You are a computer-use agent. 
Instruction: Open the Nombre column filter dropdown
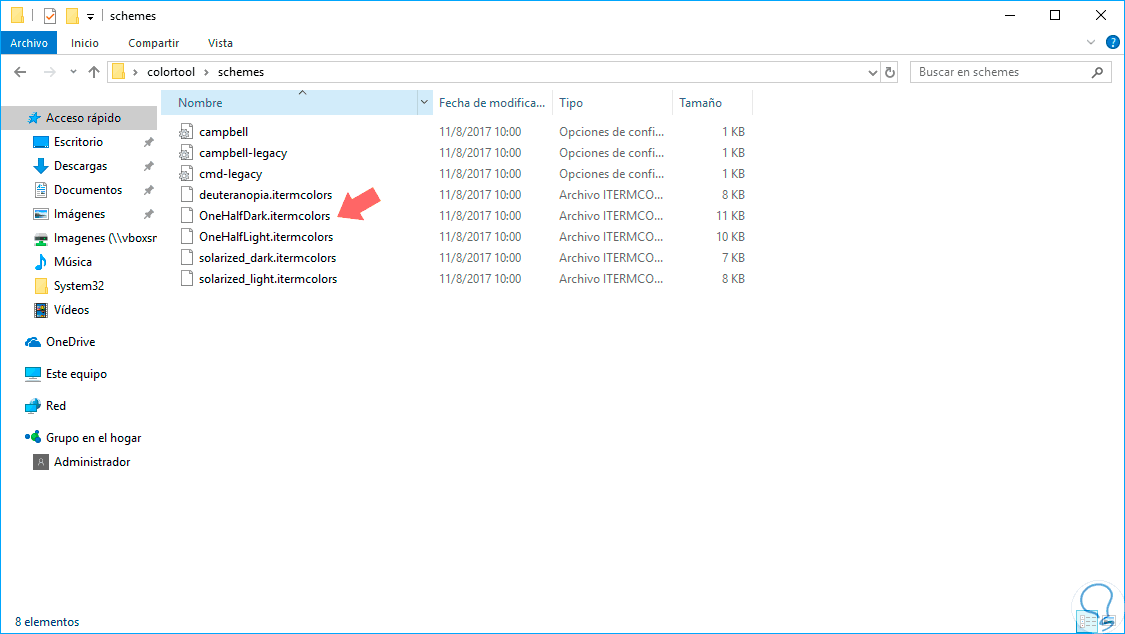point(424,103)
